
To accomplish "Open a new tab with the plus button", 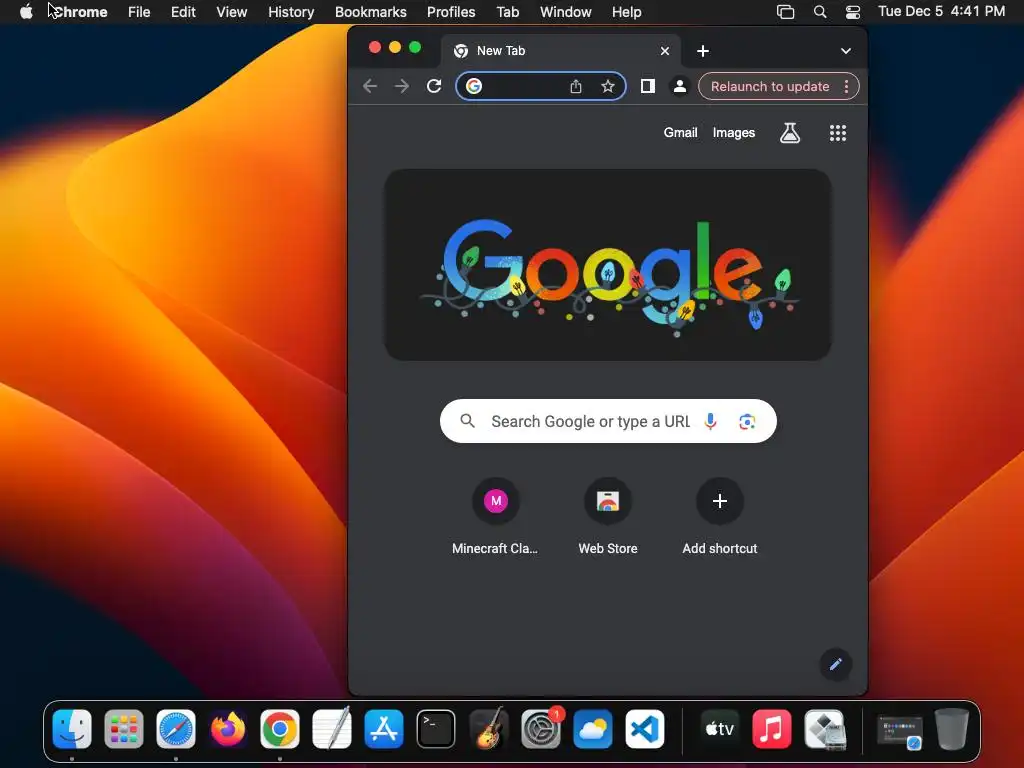I will click(x=703, y=51).
